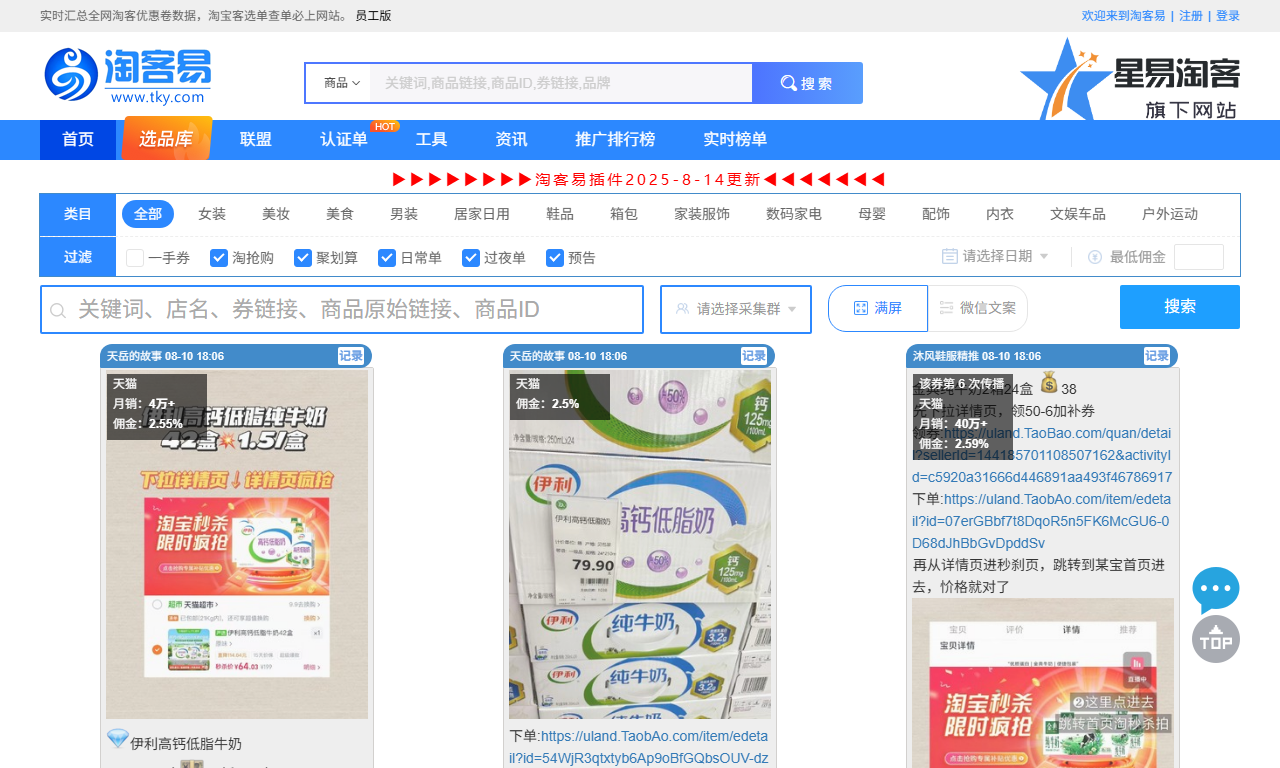Uncheck the 预告 checkbox
1280x768 pixels.
pos(555,258)
